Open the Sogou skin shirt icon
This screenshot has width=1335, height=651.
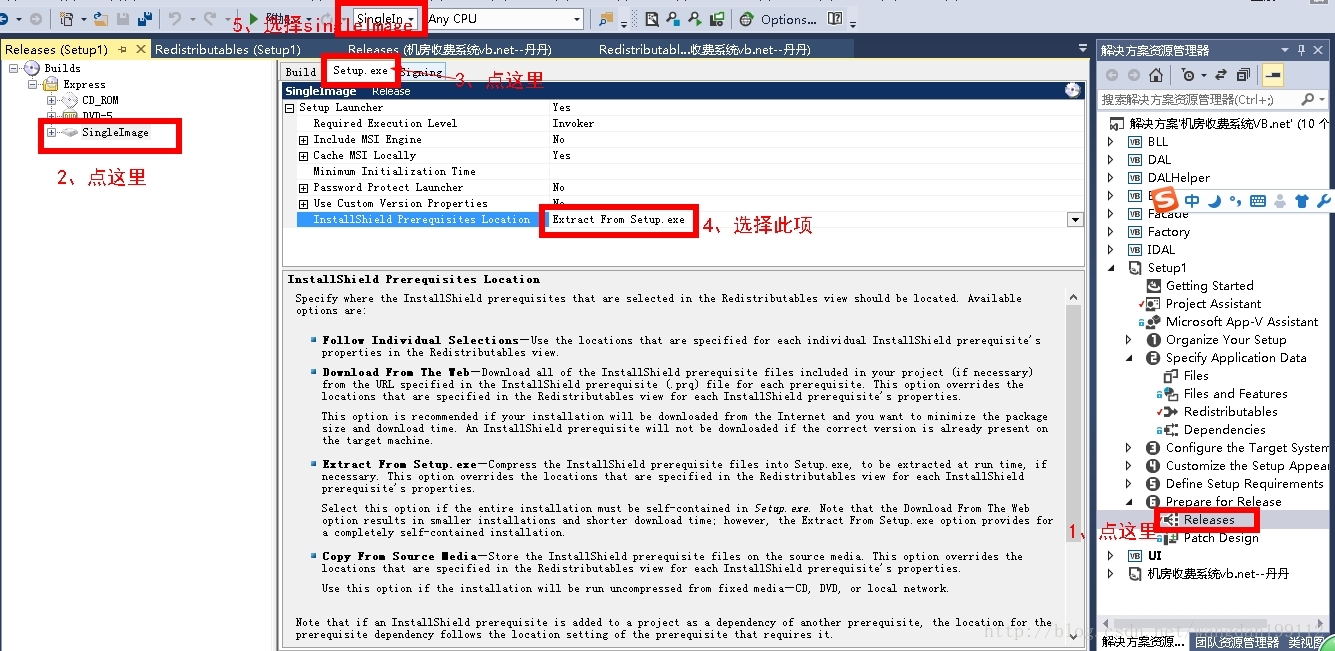click(1301, 201)
